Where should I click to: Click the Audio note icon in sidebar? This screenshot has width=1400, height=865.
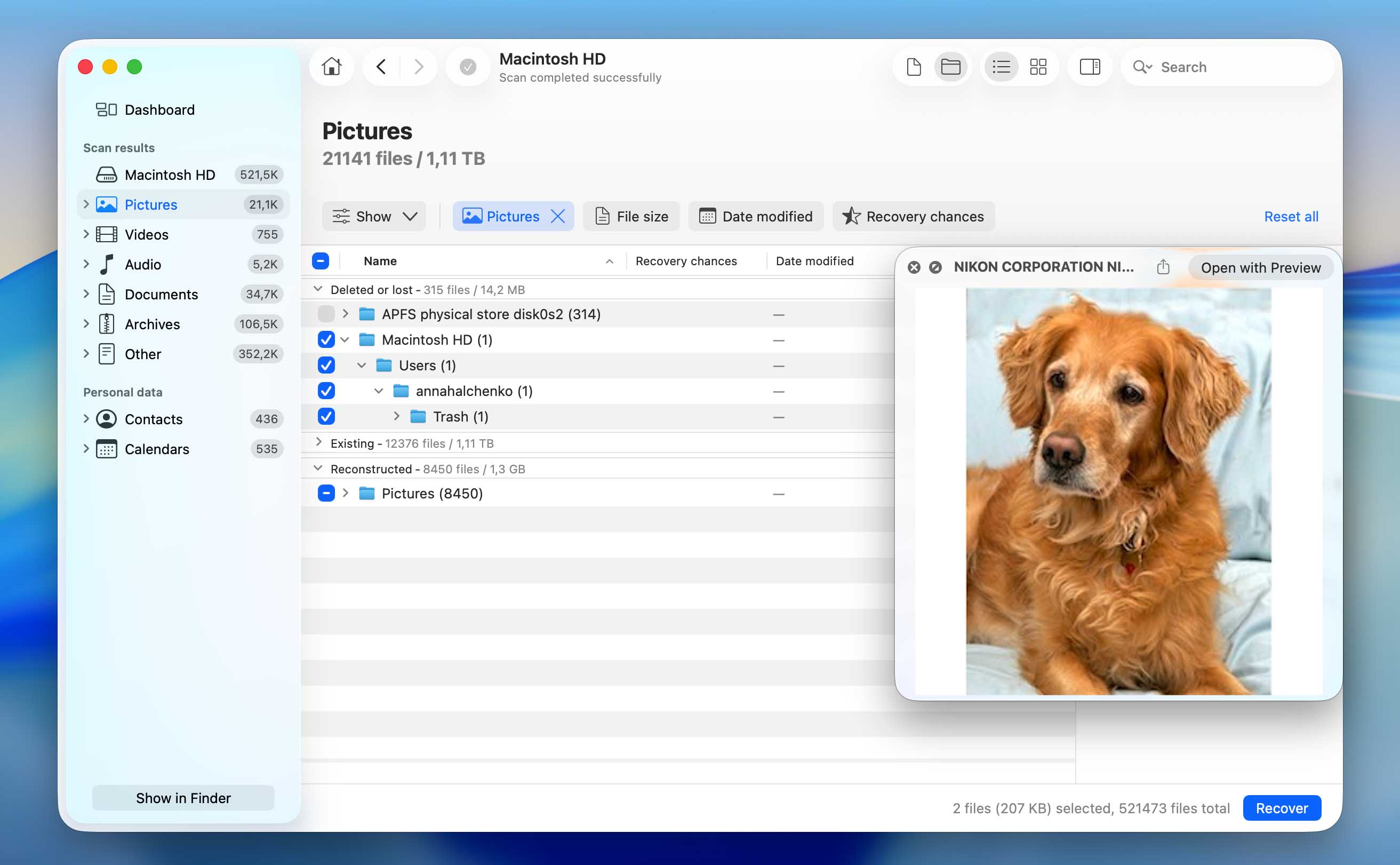[x=106, y=264]
